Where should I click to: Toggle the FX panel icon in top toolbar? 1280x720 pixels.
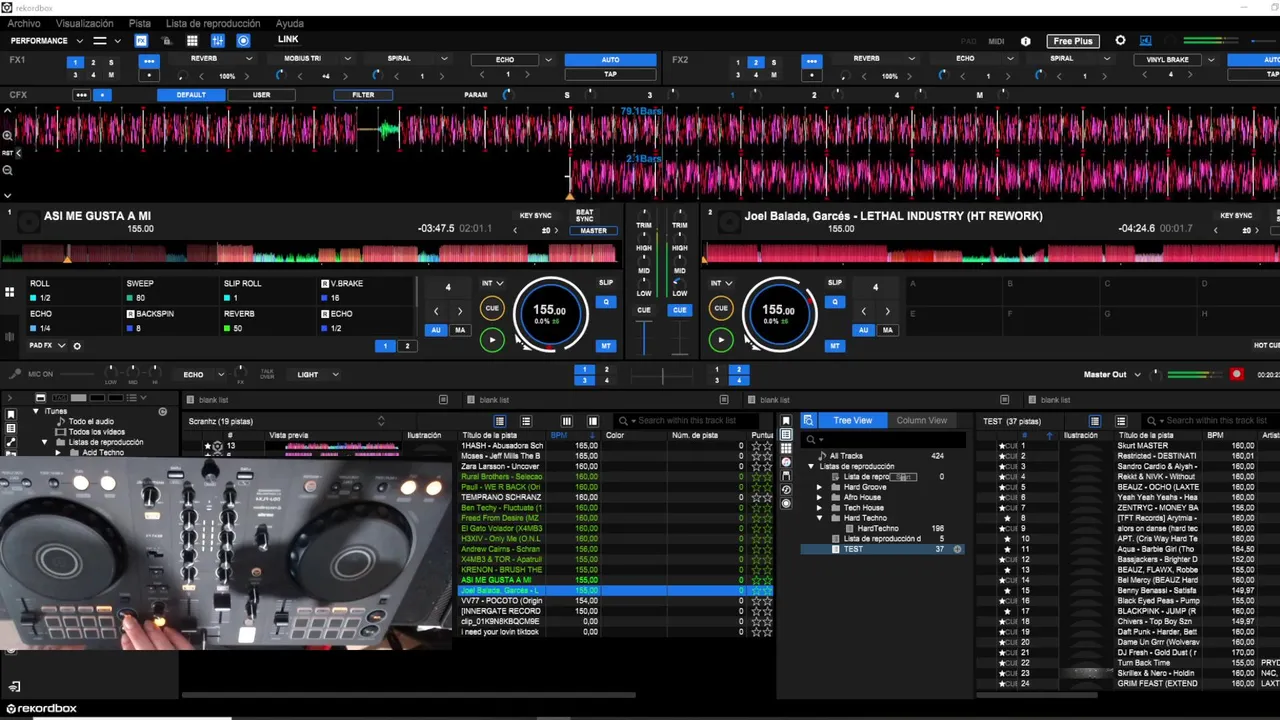click(141, 41)
